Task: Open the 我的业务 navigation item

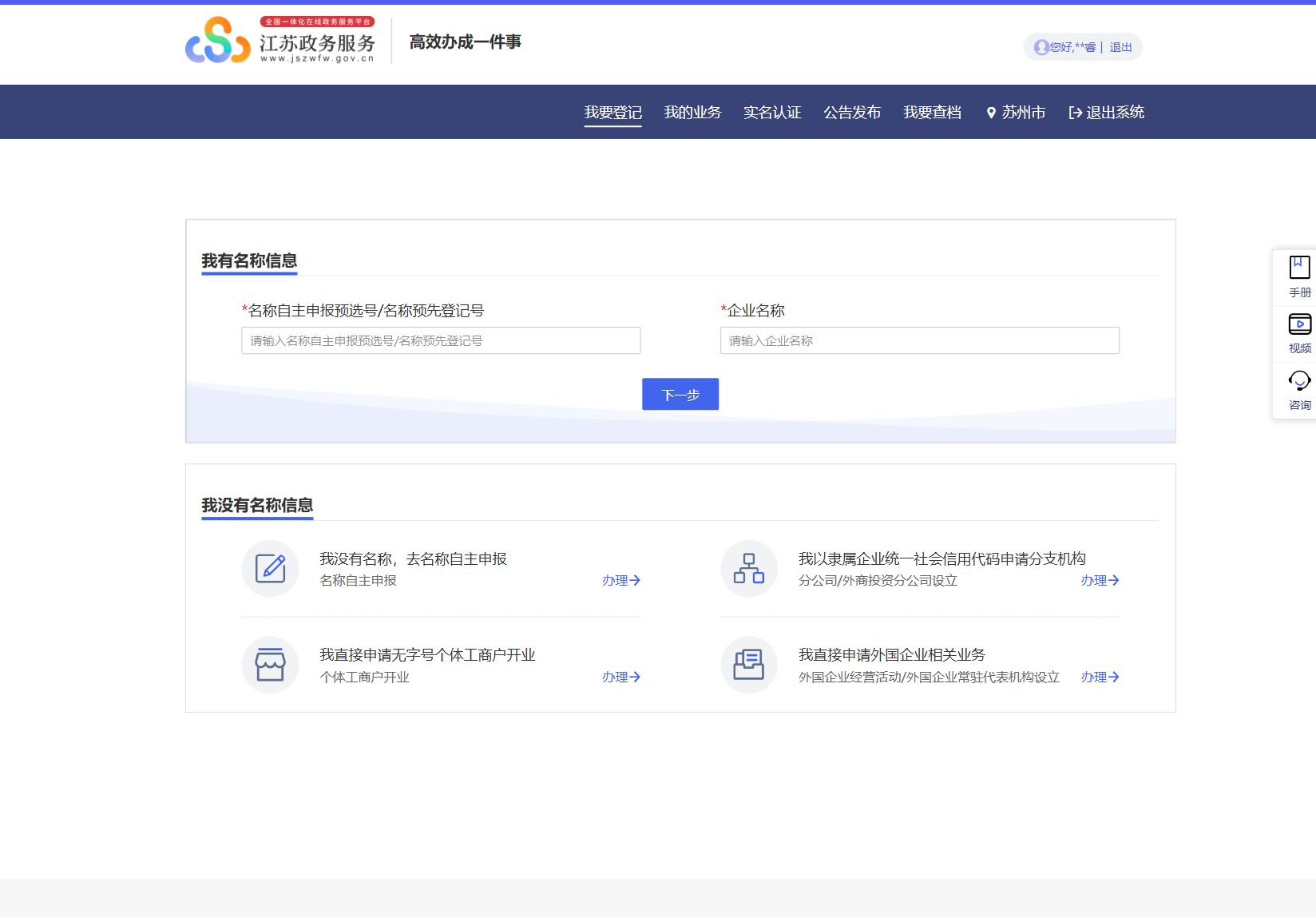Action: tap(692, 113)
